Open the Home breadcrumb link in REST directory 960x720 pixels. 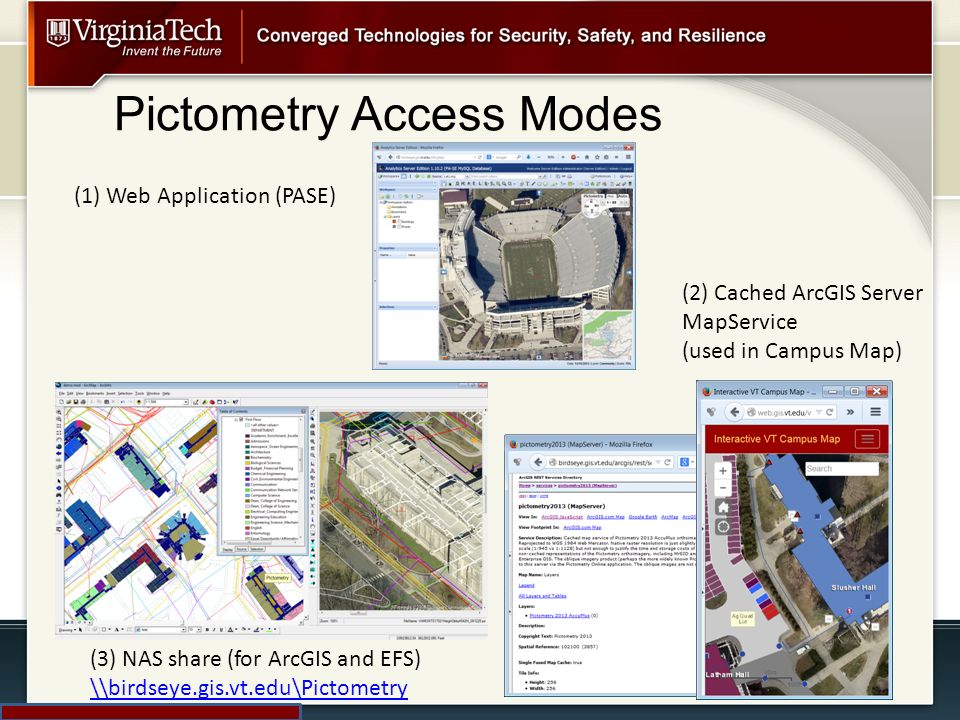pos(525,486)
